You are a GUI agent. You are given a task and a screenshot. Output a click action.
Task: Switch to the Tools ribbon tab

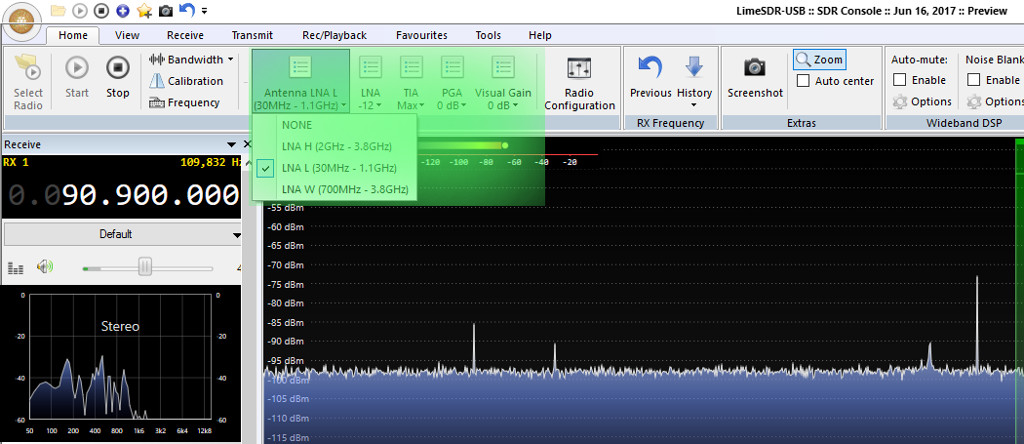488,35
